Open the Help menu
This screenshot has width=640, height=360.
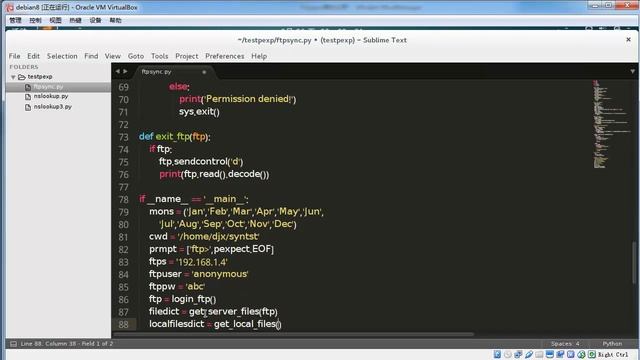click(x=259, y=56)
